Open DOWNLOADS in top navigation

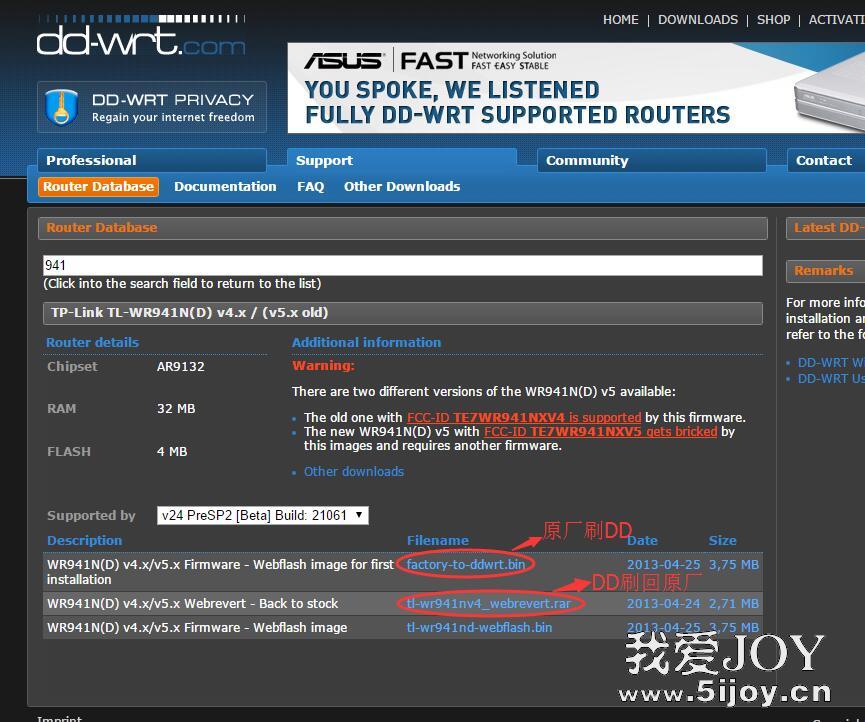[698, 20]
